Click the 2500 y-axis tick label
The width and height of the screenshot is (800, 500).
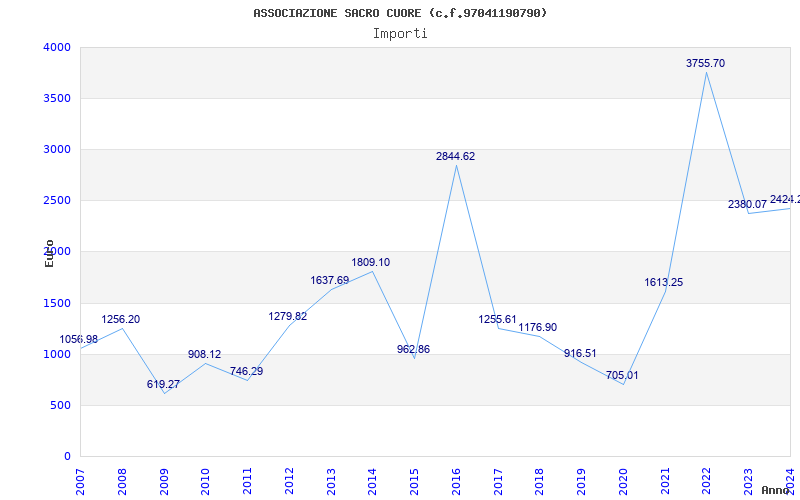point(57,201)
